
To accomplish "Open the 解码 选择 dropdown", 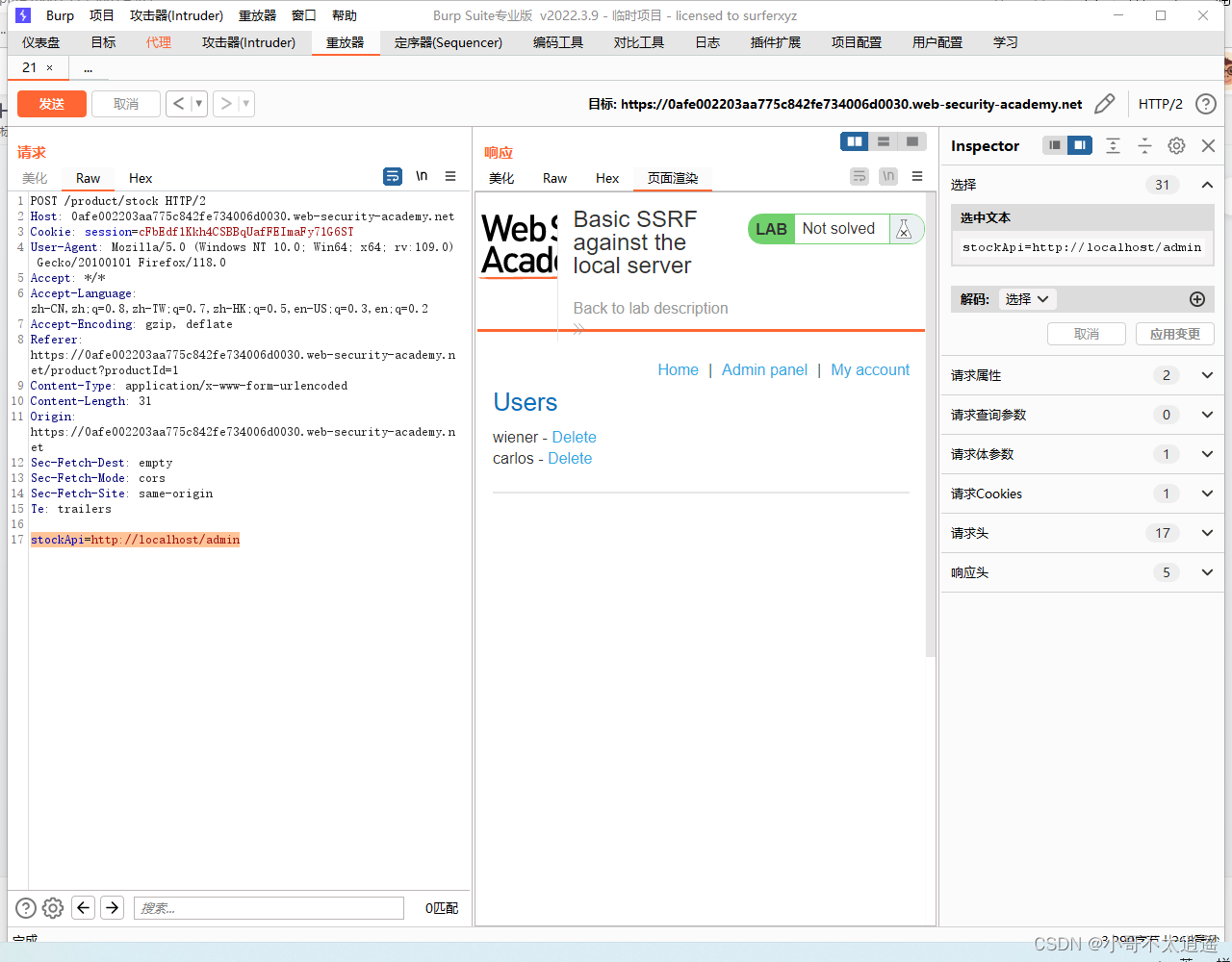I will tap(1027, 299).
